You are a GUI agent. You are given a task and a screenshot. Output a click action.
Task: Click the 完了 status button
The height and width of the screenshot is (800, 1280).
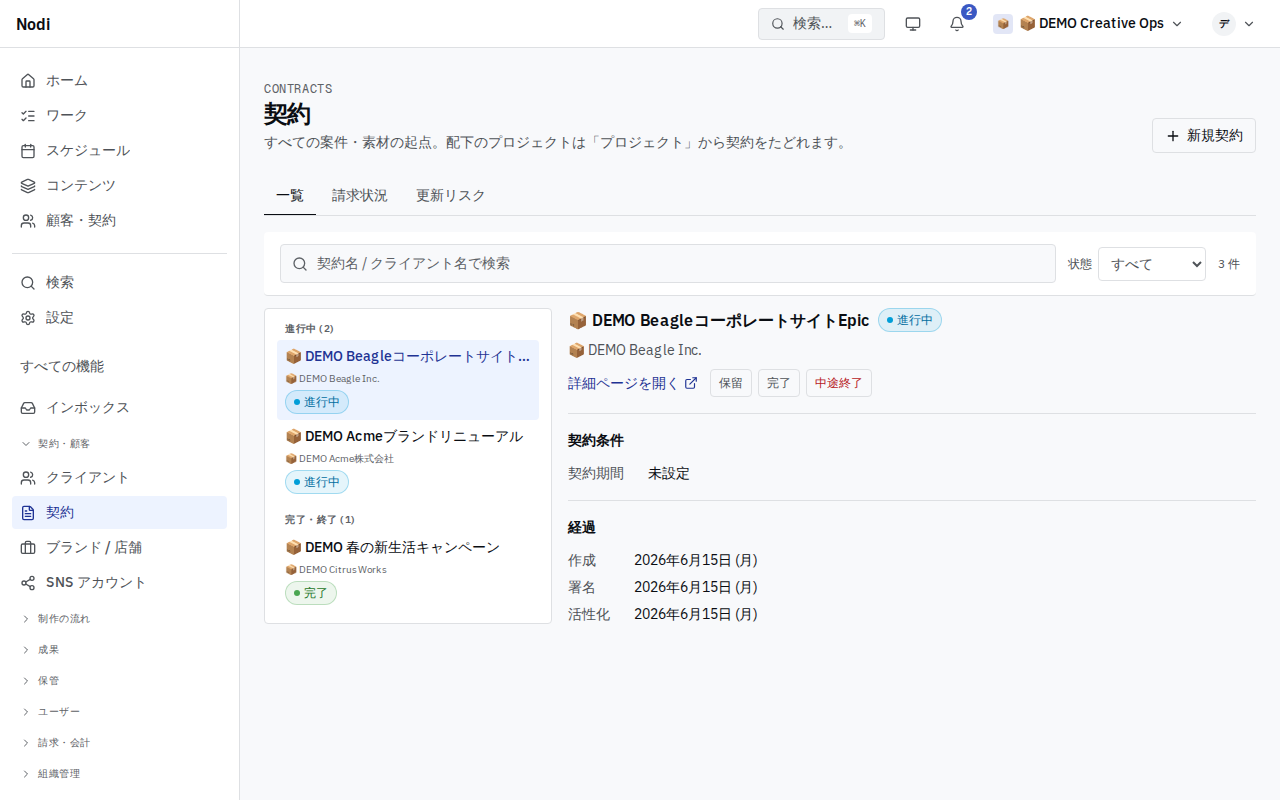(x=779, y=383)
